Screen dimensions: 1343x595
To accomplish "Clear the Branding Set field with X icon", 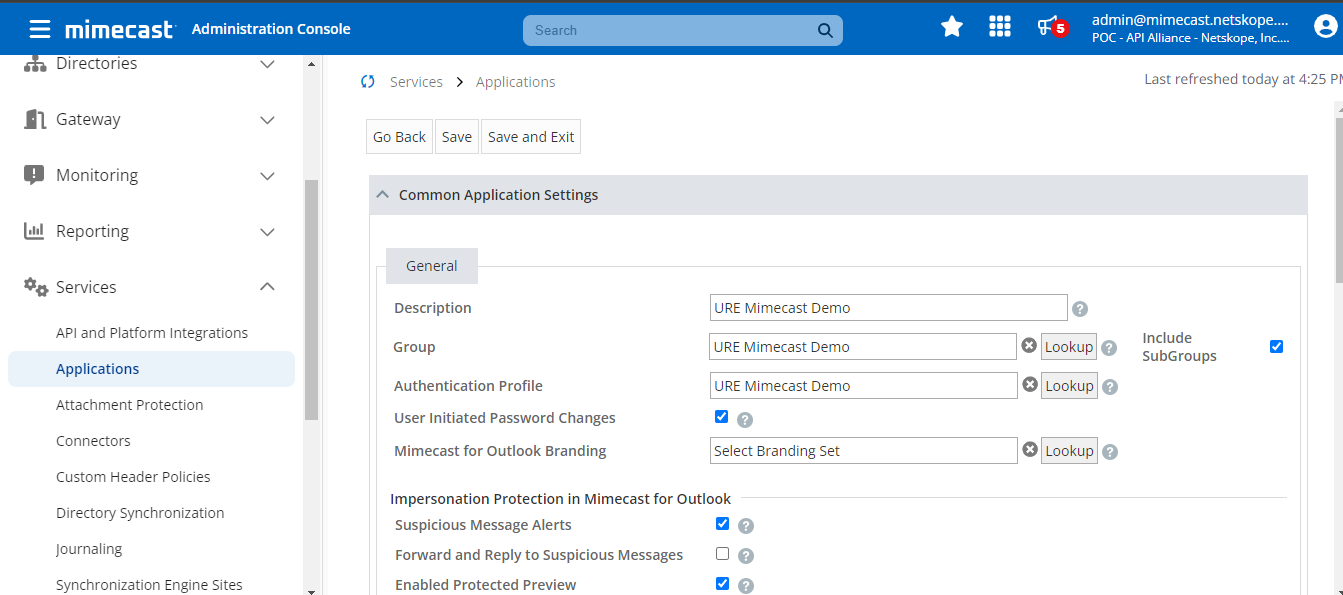I will coord(1030,450).
